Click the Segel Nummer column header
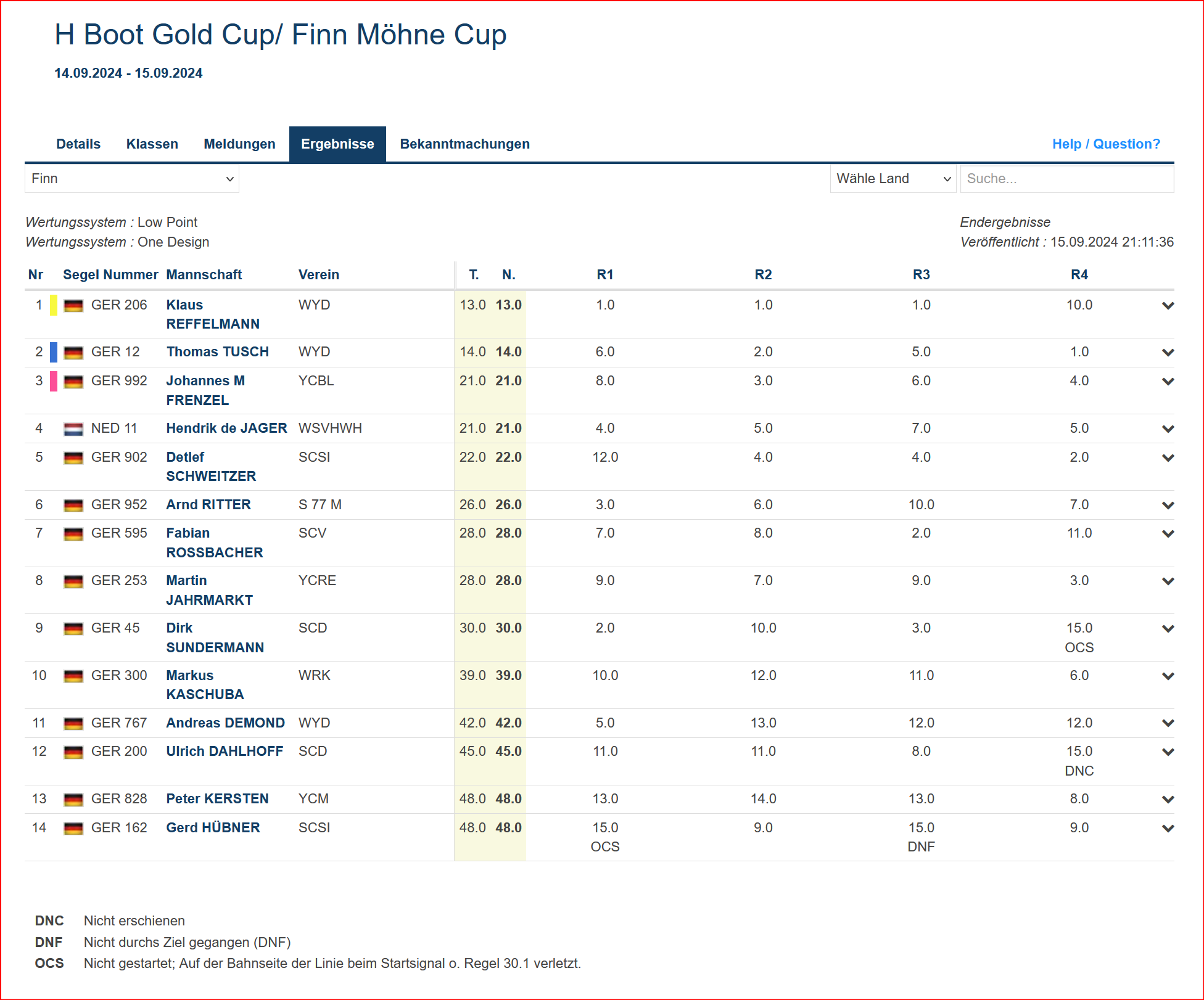1204x1000 pixels. [x=110, y=275]
